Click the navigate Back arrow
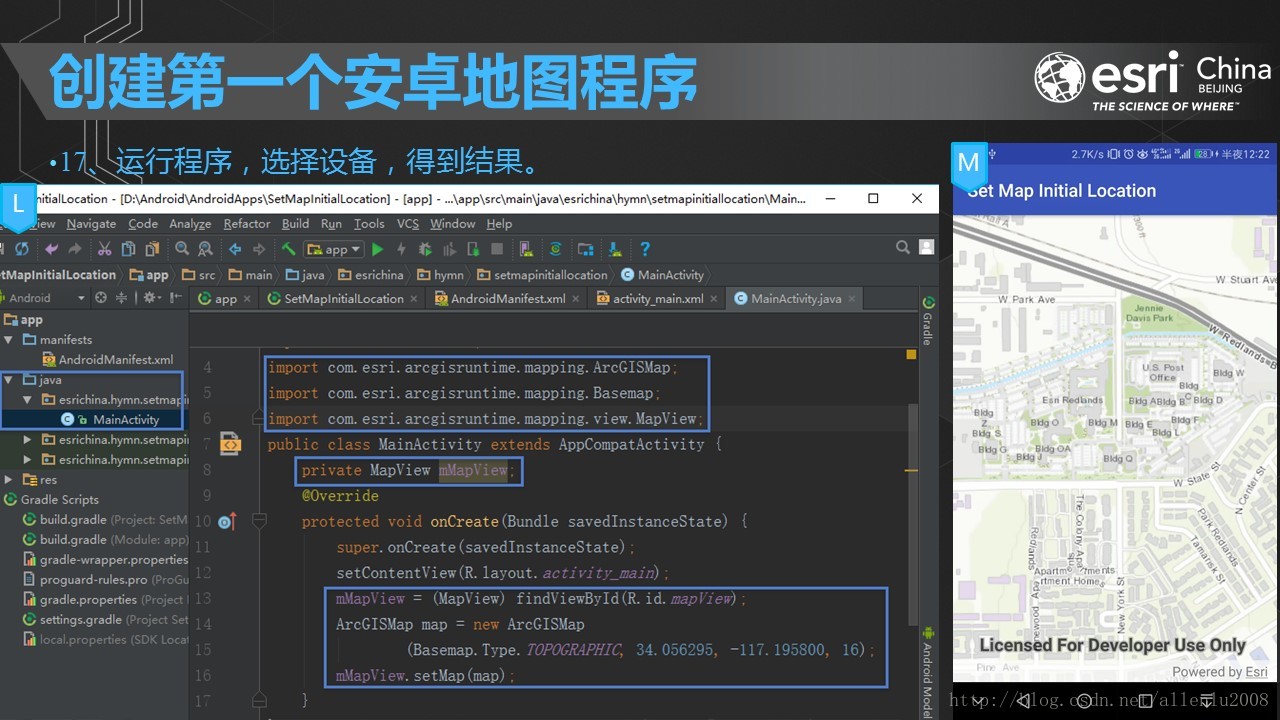Viewport: 1280px width, 720px height. click(235, 249)
